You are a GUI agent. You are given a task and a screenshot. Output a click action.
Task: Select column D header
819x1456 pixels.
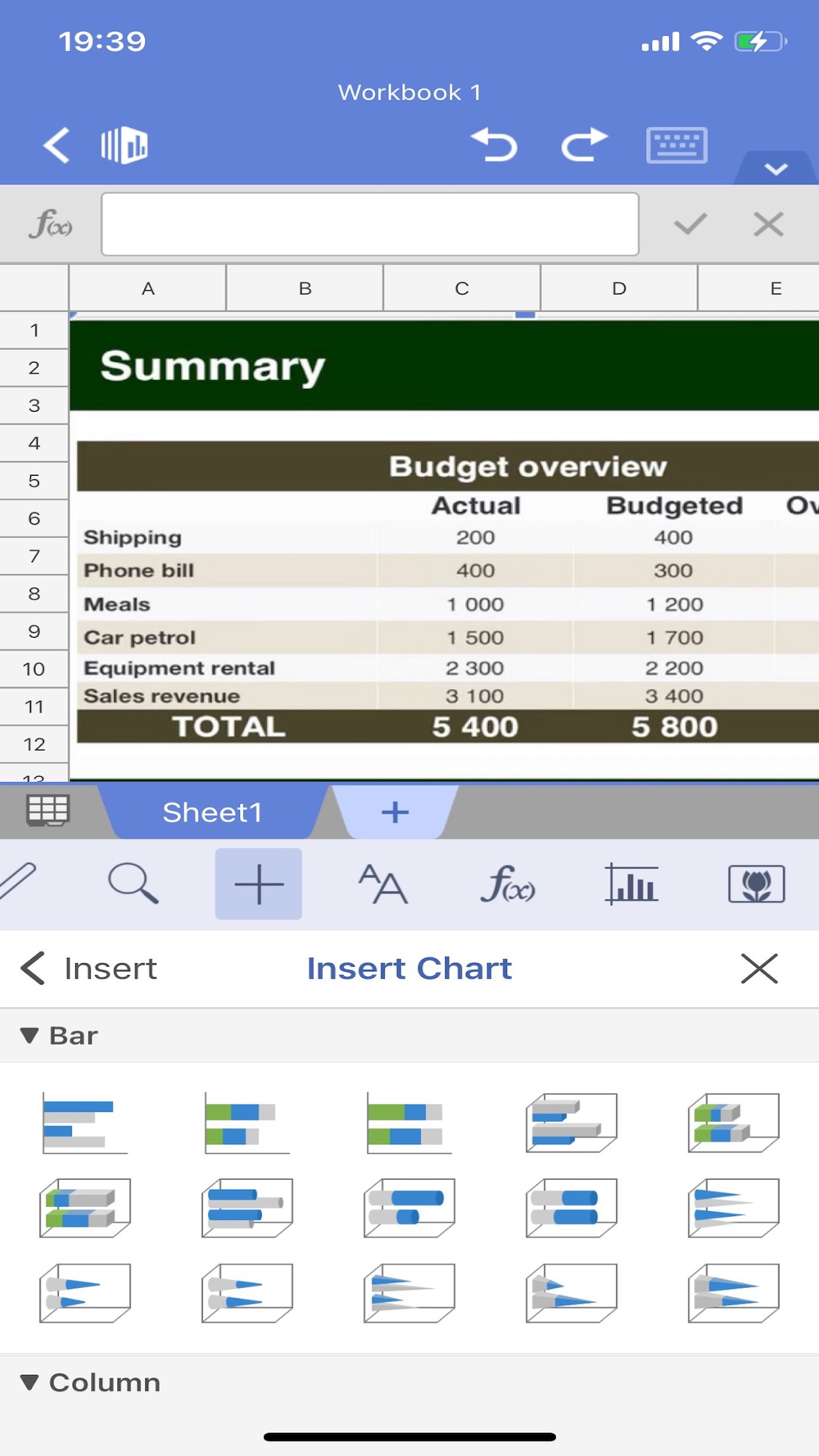point(619,287)
